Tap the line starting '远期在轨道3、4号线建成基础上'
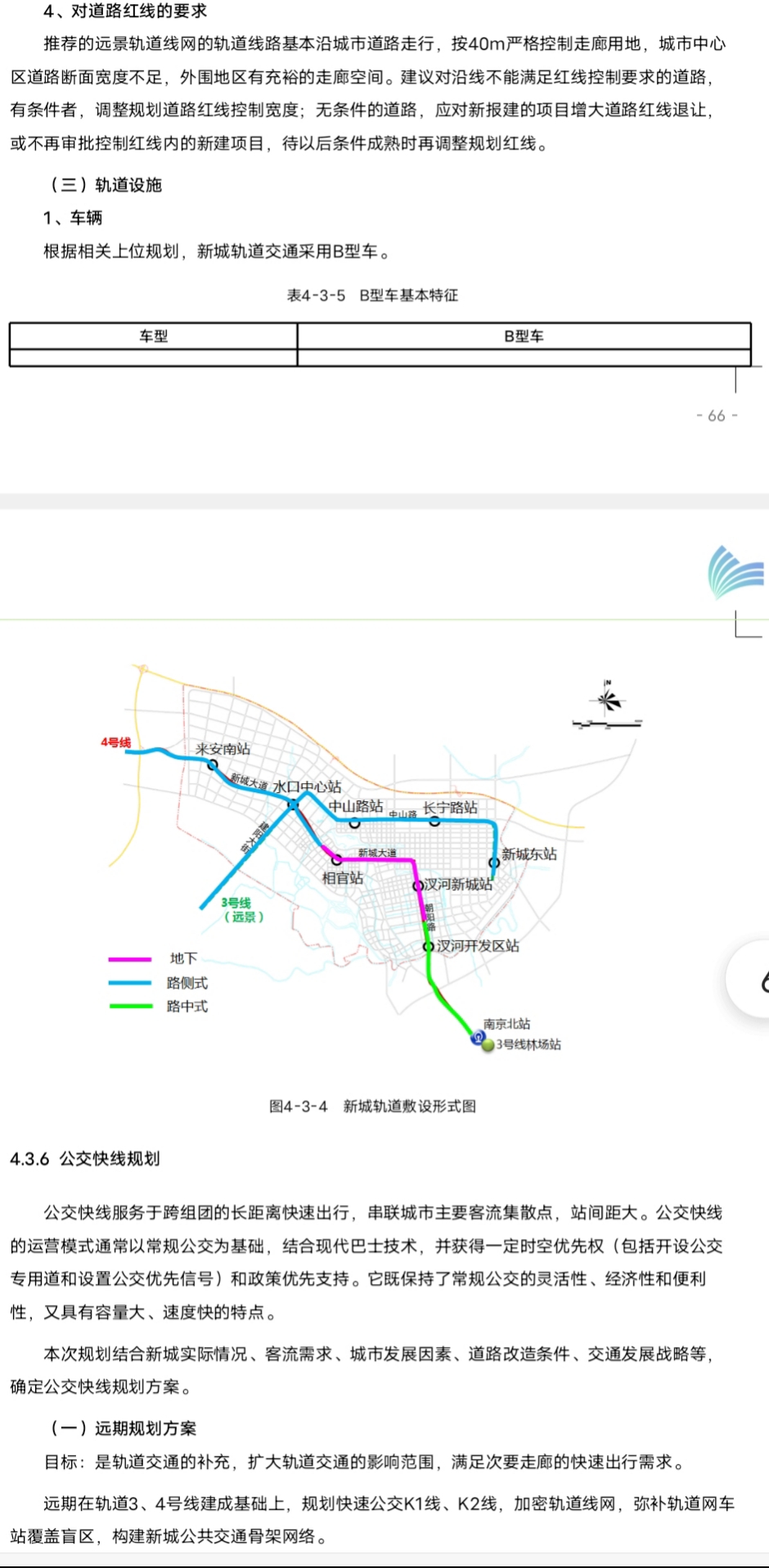 [389, 1503]
